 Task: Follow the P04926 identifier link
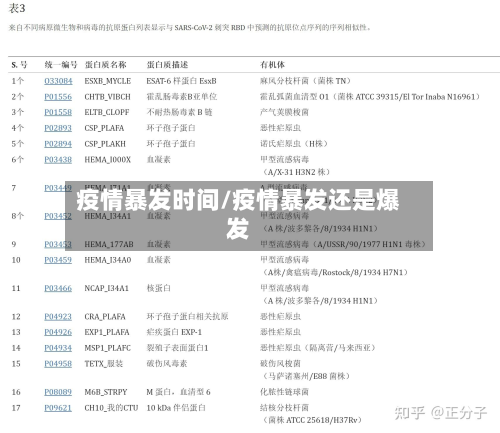[58, 332]
